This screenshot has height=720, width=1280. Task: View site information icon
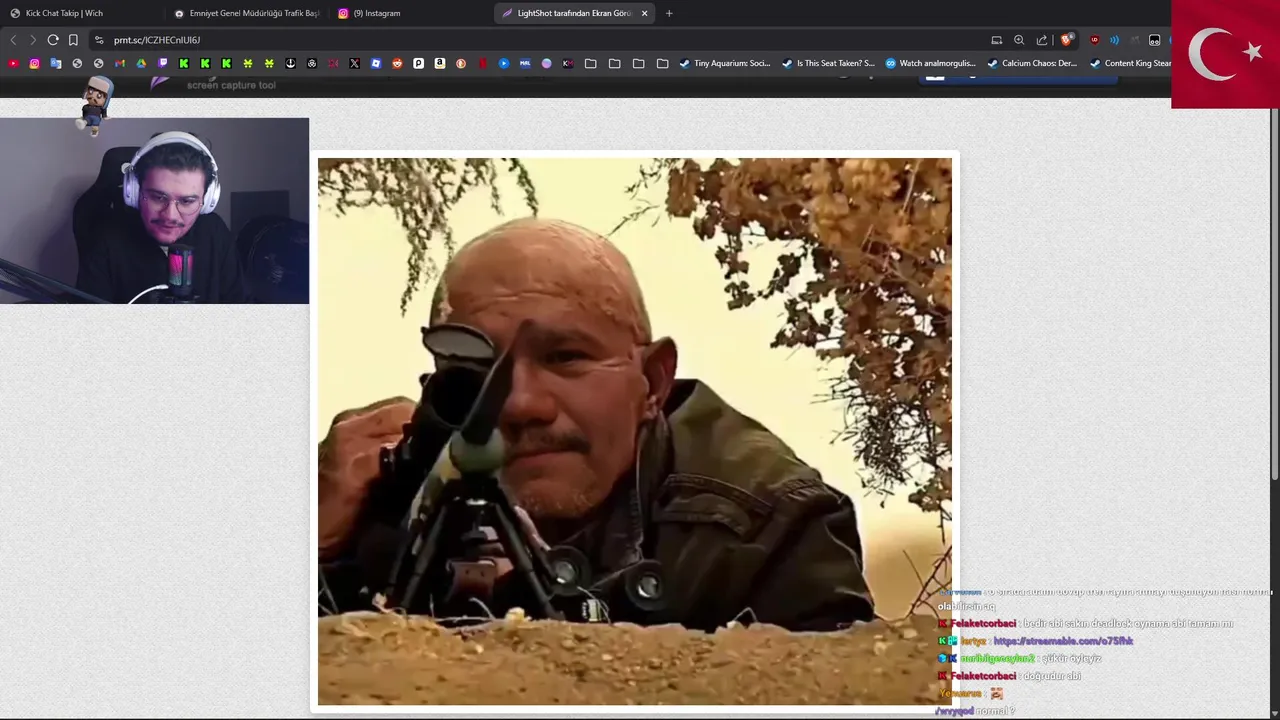click(98, 40)
